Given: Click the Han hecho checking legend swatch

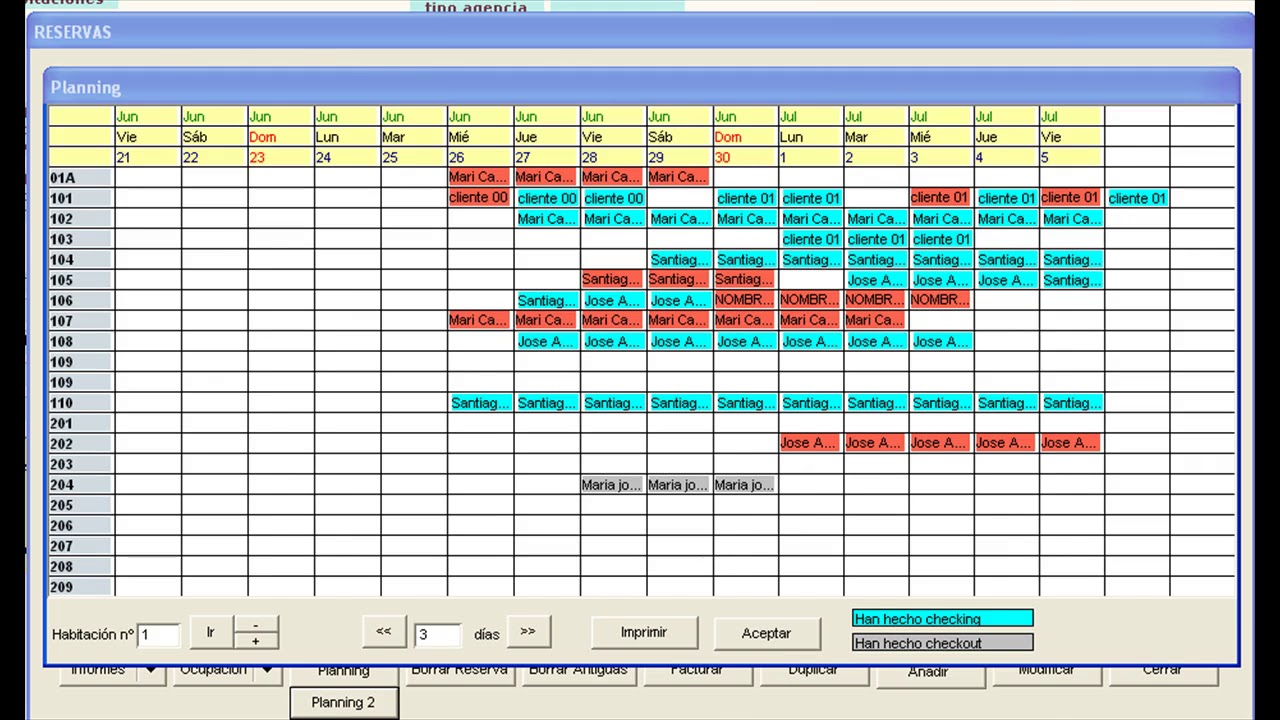Looking at the screenshot, I should point(943,619).
